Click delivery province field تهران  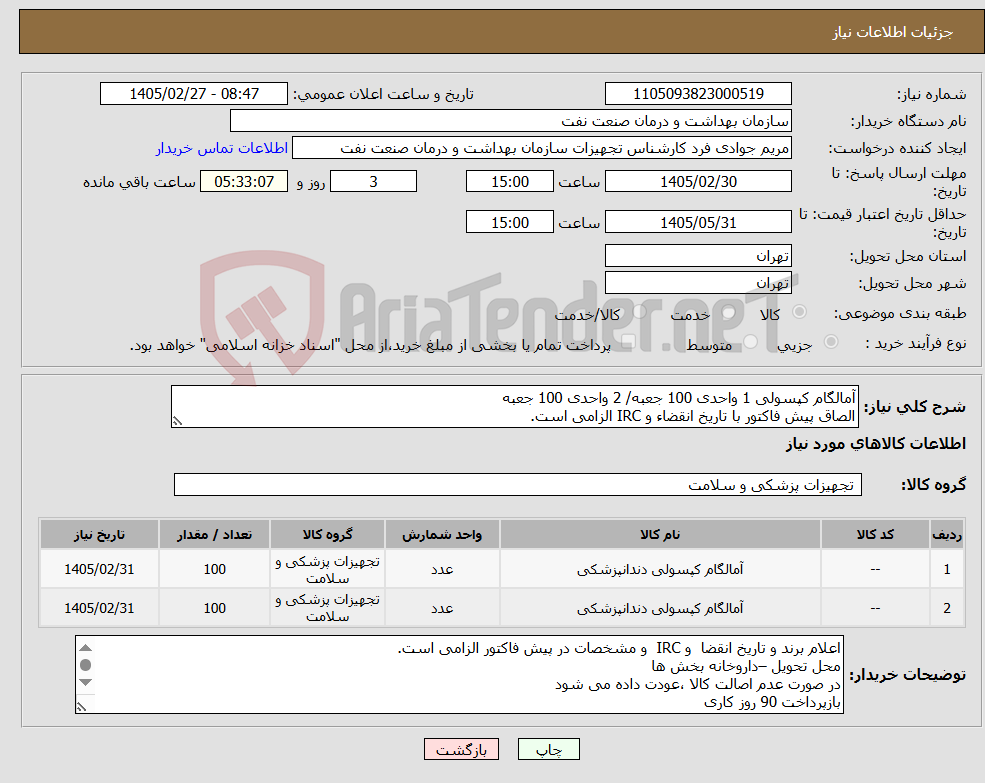[698, 256]
